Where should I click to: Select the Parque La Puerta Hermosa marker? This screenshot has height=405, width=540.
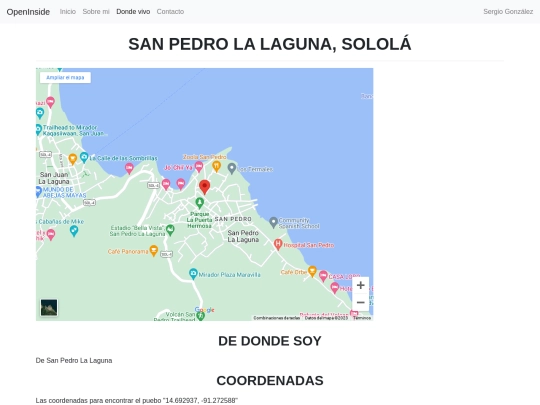coord(199,202)
